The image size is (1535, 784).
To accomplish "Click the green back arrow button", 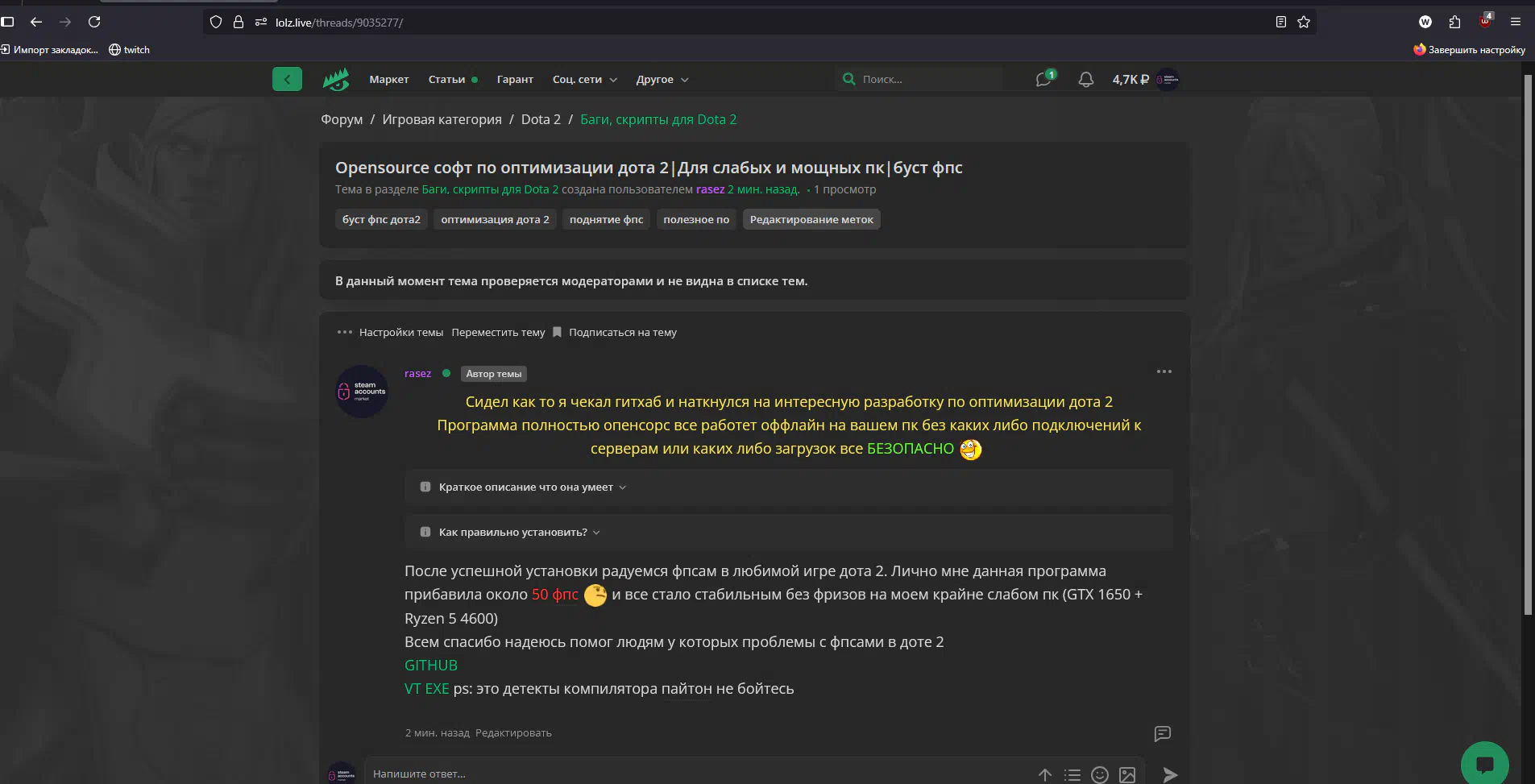I will click(287, 79).
